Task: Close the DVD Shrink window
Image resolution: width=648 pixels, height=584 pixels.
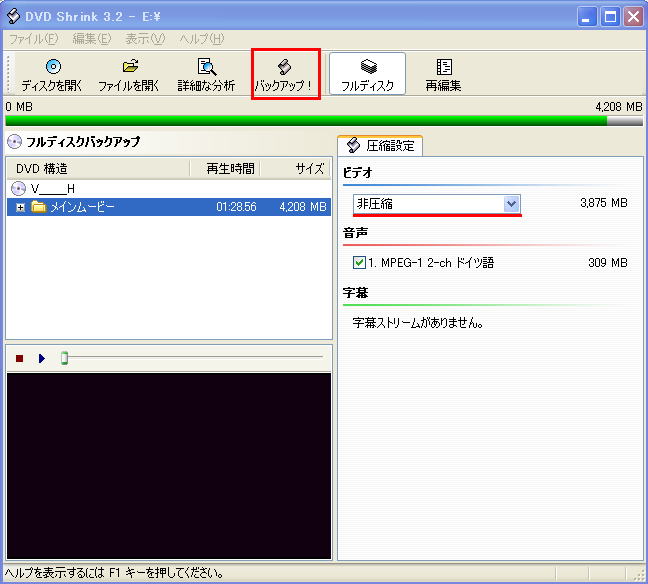Action: [633, 17]
